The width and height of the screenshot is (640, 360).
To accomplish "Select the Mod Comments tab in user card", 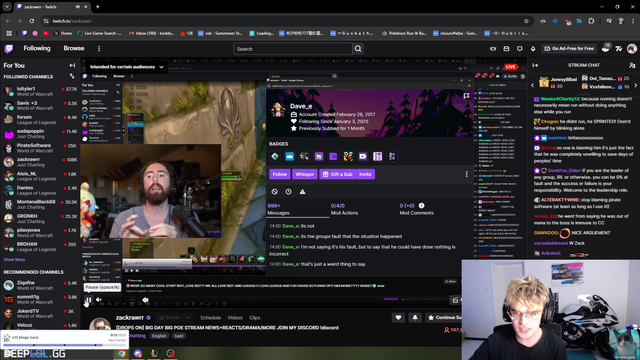I will 416,209.
